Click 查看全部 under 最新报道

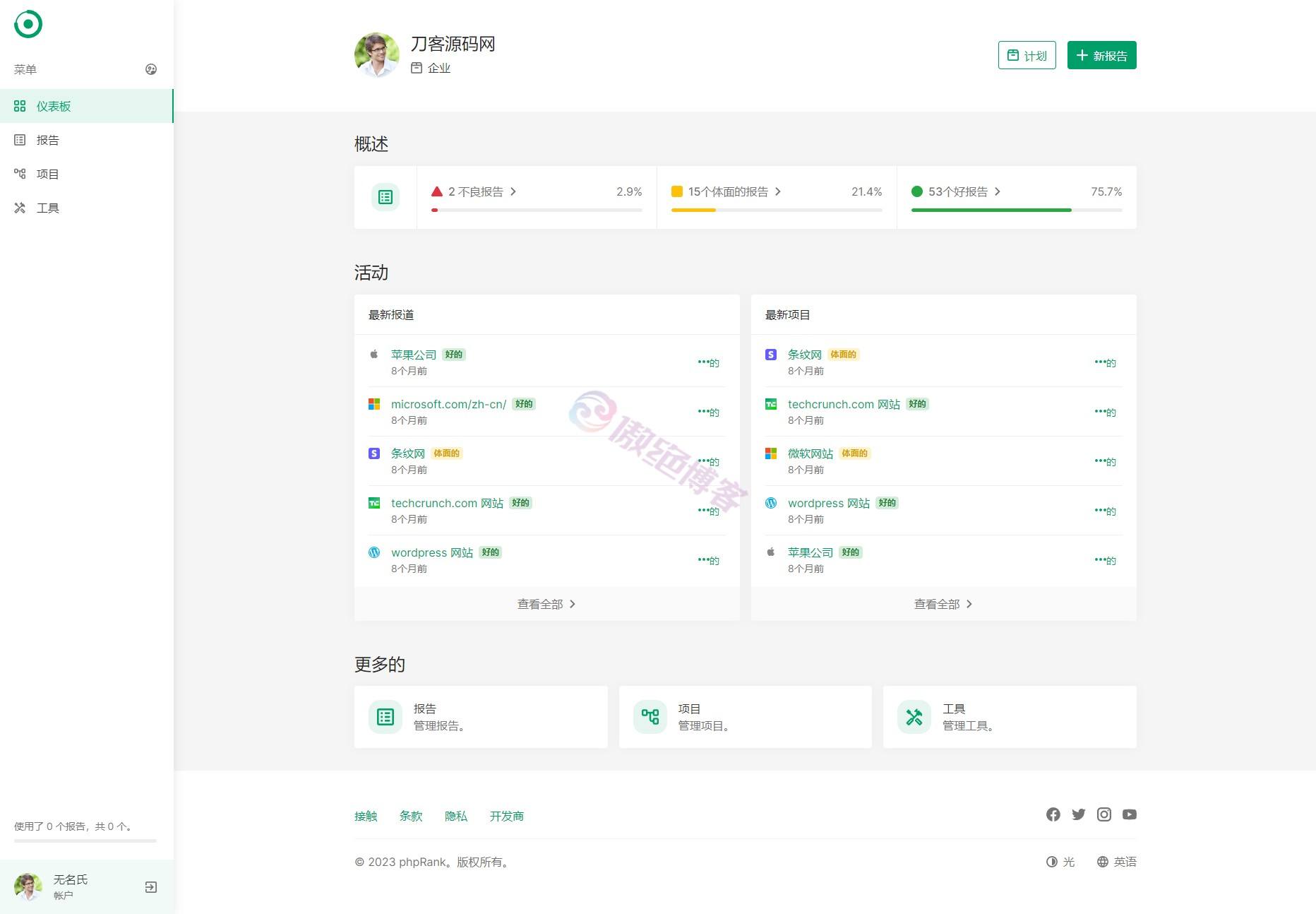click(x=547, y=604)
